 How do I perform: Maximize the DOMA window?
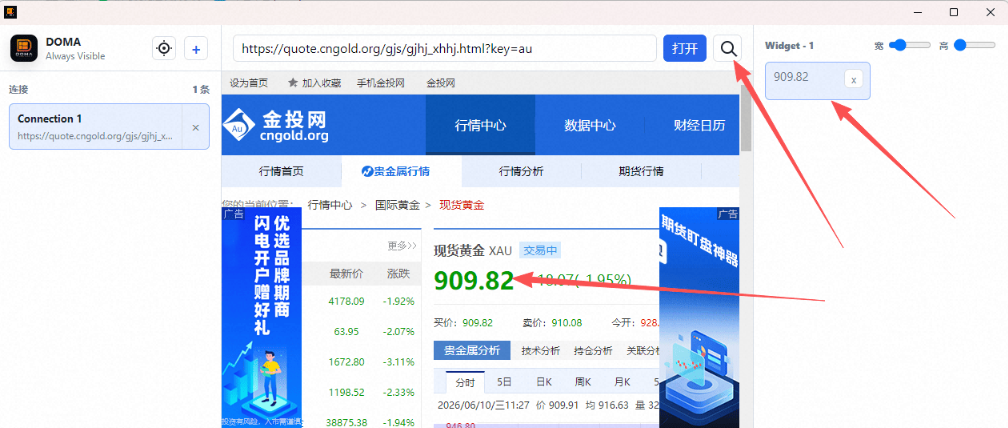point(954,12)
